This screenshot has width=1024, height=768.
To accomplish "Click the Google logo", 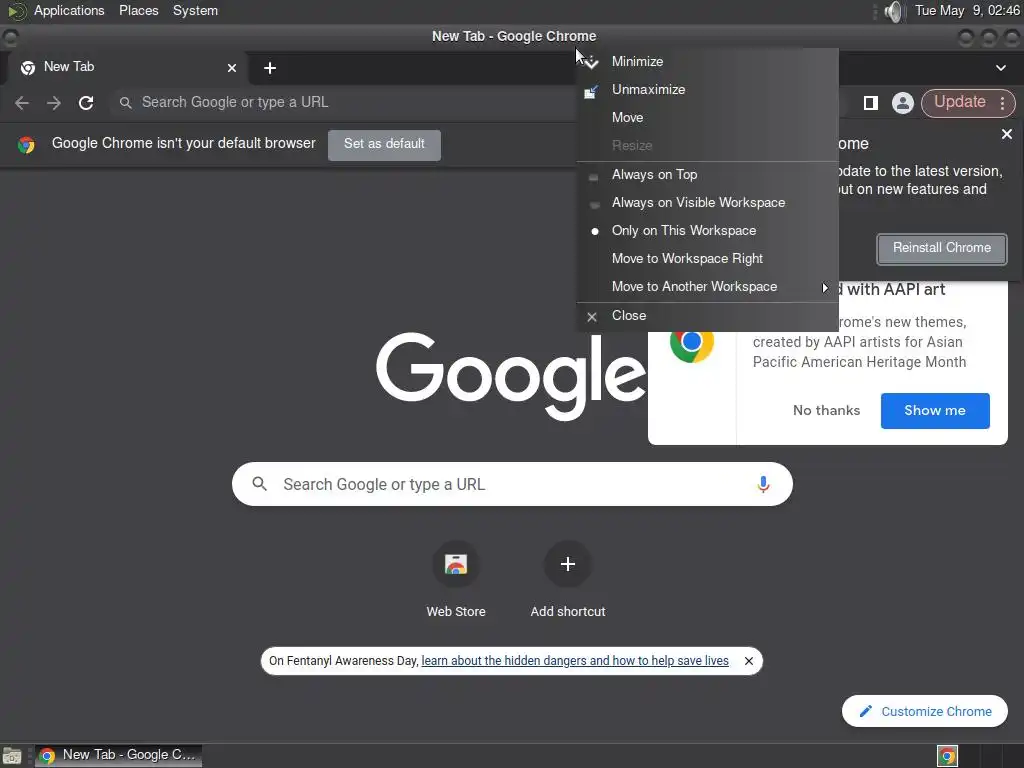I will point(511,376).
